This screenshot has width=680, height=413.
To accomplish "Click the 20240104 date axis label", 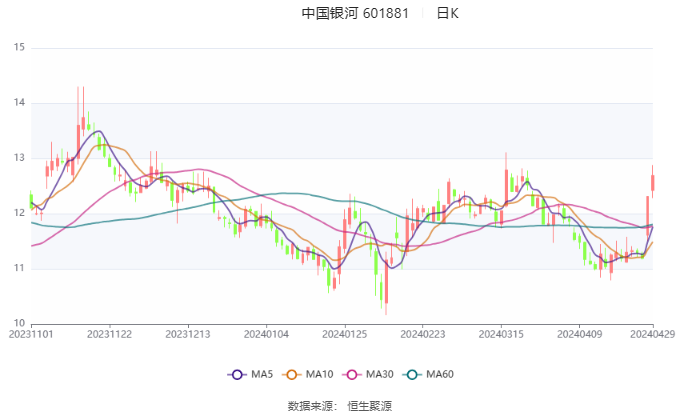I will 266,334.
